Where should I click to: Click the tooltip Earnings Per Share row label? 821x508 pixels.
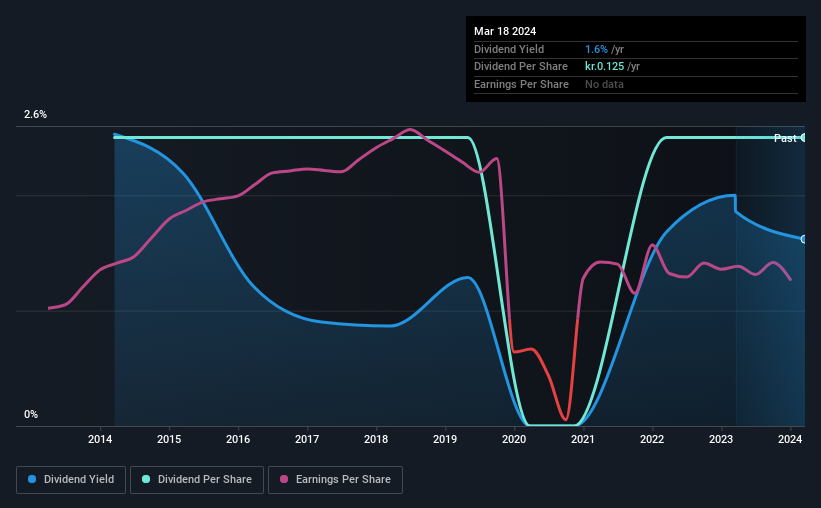pos(521,84)
